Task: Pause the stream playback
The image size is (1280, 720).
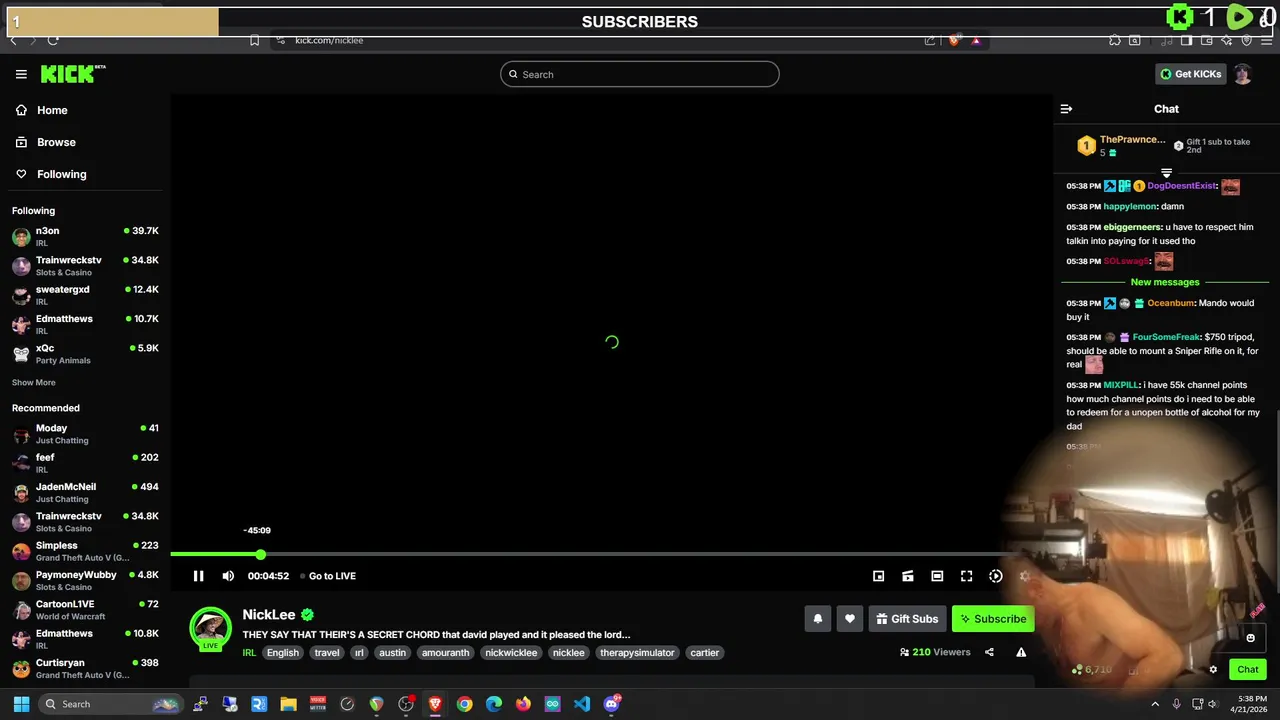Action: pos(198,576)
